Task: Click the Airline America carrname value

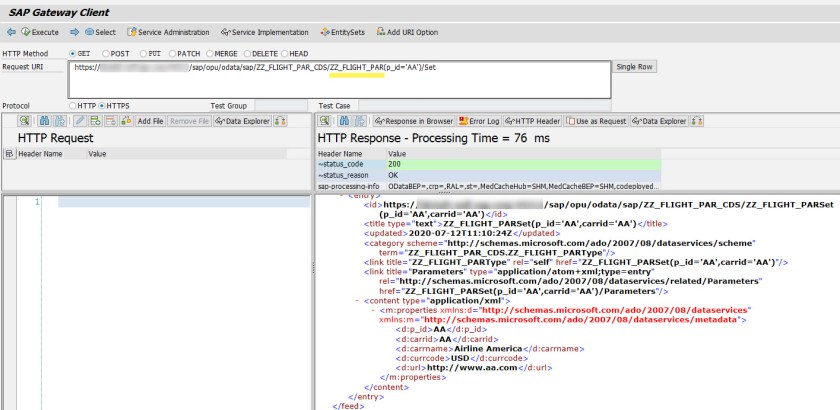Action: [x=489, y=348]
